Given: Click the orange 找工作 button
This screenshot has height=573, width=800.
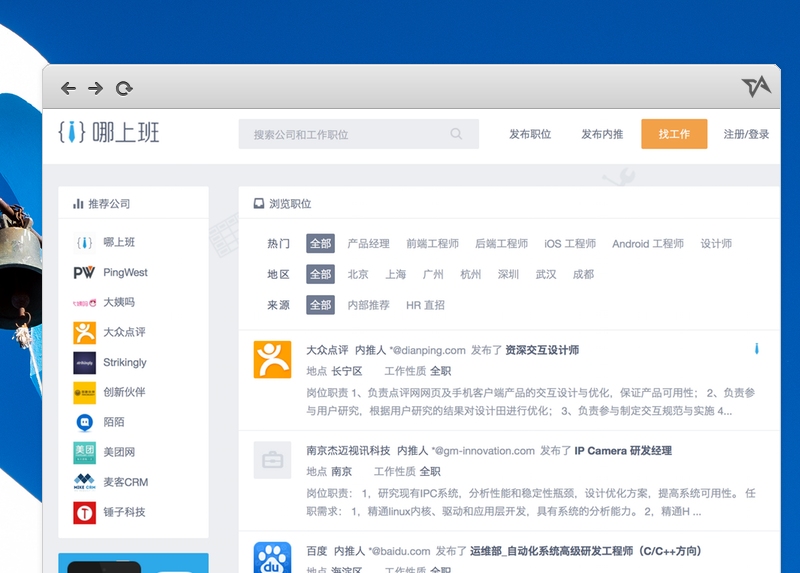Looking at the screenshot, I should coord(674,134).
